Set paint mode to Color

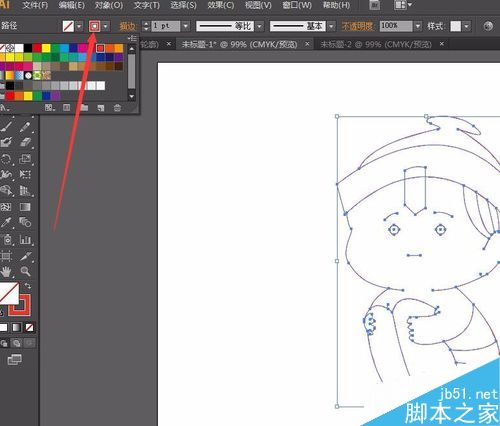[4, 328]
